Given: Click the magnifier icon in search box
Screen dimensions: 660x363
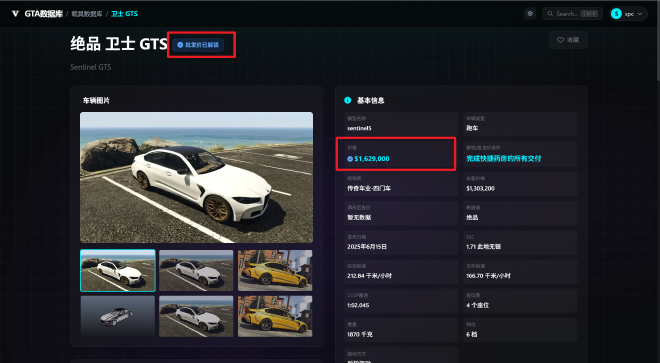Looking at the screenshot, I should click(x=550, y=14).
